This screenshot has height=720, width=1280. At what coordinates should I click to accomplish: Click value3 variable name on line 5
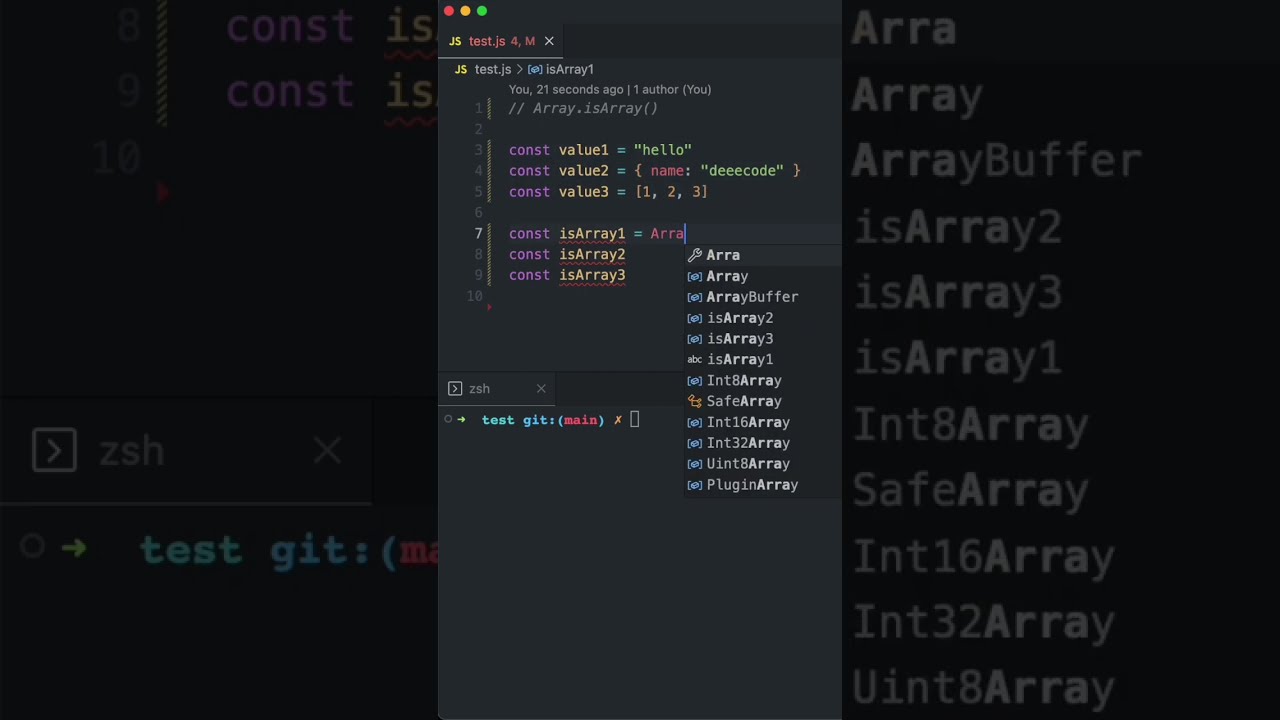coord(584,192)
